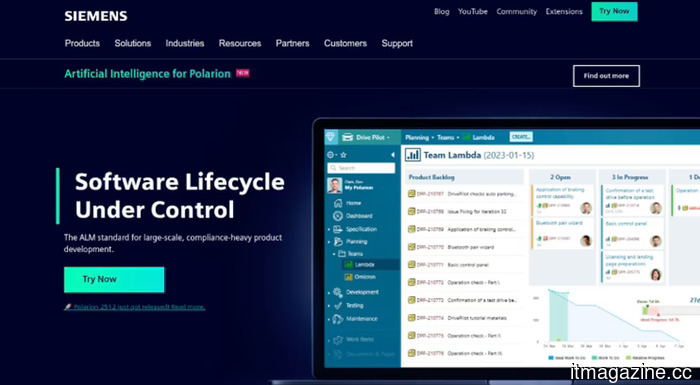Click the work item icon for DPP-210767
Screen dimensions: 700x385
coord(411,194)
